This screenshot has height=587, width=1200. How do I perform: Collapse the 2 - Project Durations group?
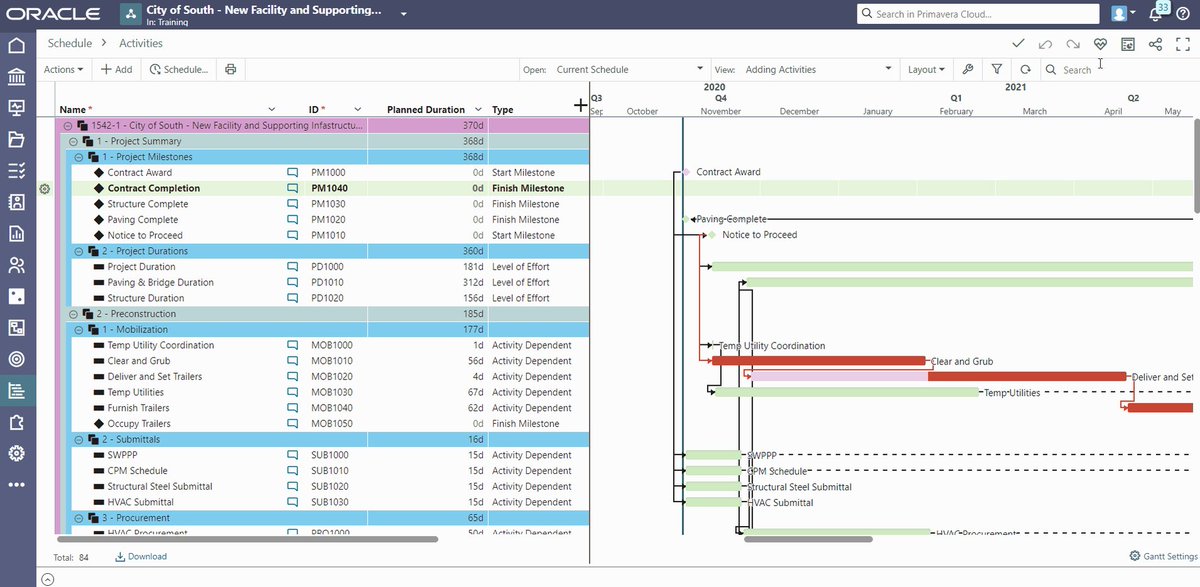(79, 251)
